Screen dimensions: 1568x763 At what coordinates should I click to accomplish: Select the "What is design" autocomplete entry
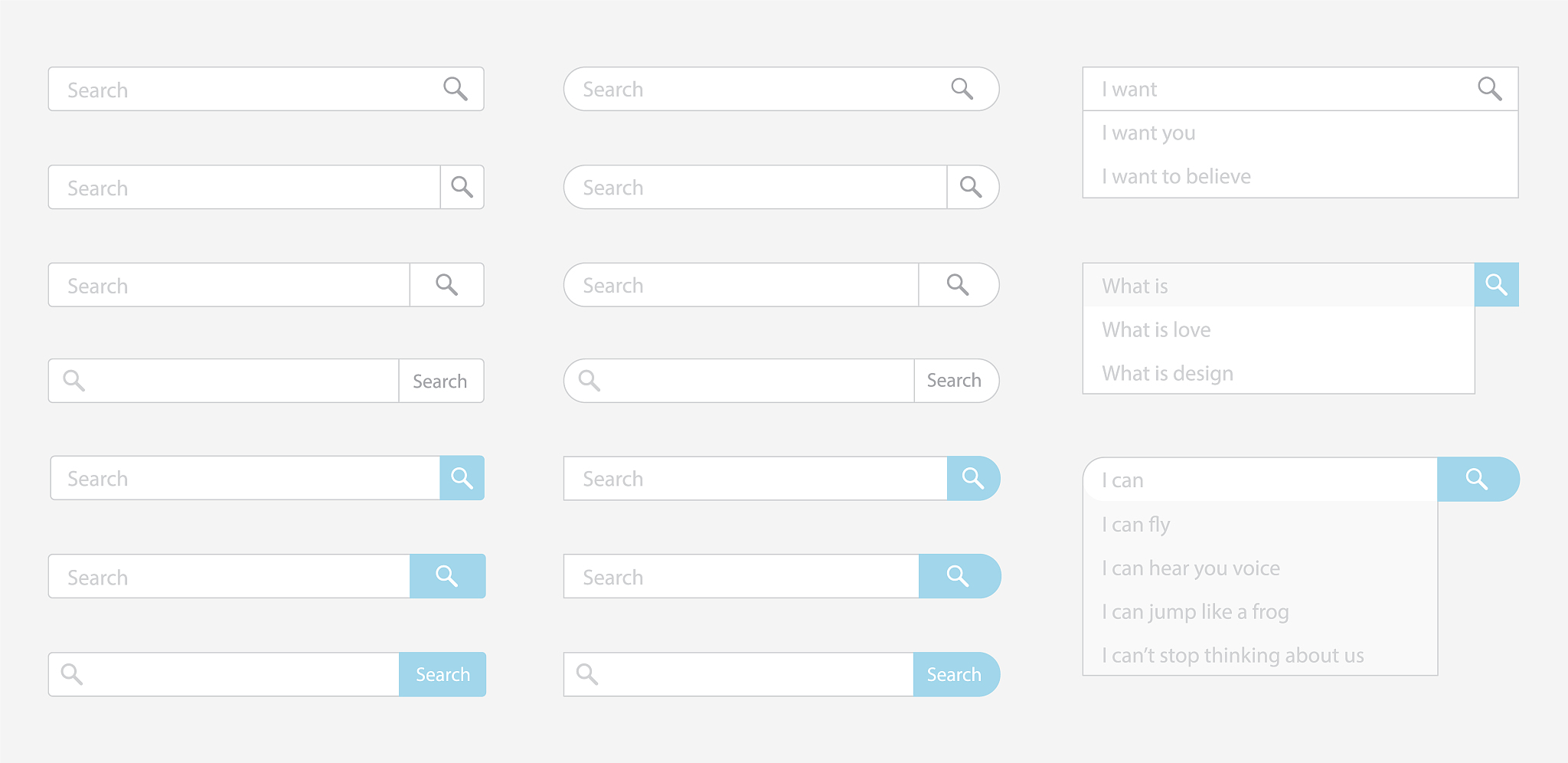click(1168, 374)
